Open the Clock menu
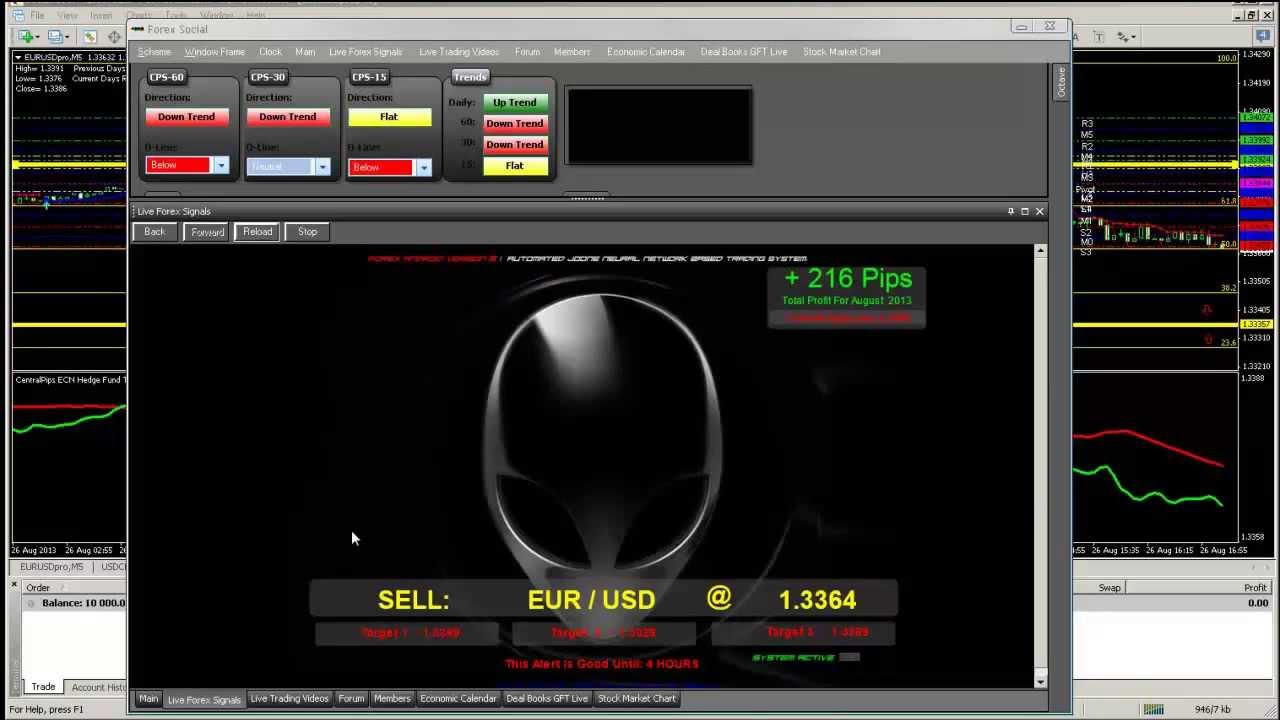This screenshot has height=720, width=1280. point(270,52)
